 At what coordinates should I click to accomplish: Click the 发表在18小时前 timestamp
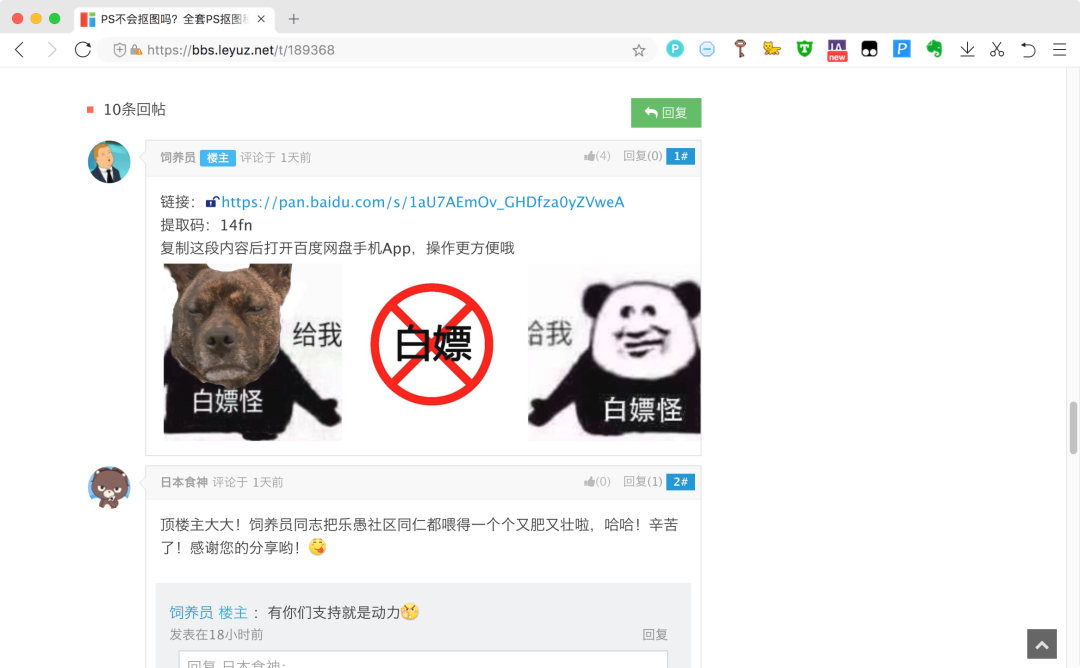click(216, 634)
